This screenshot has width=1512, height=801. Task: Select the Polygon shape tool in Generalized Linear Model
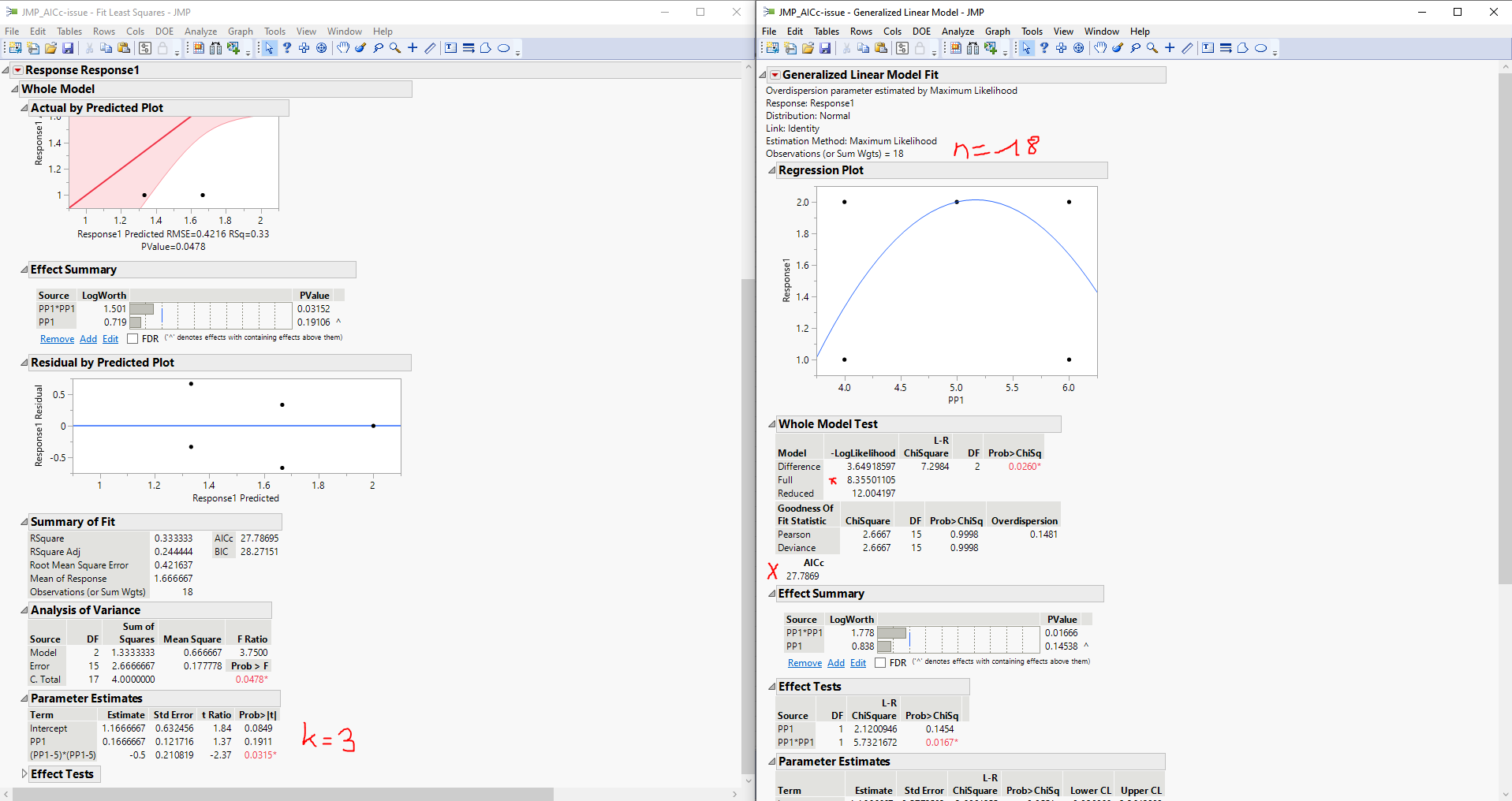[1243, 48]
